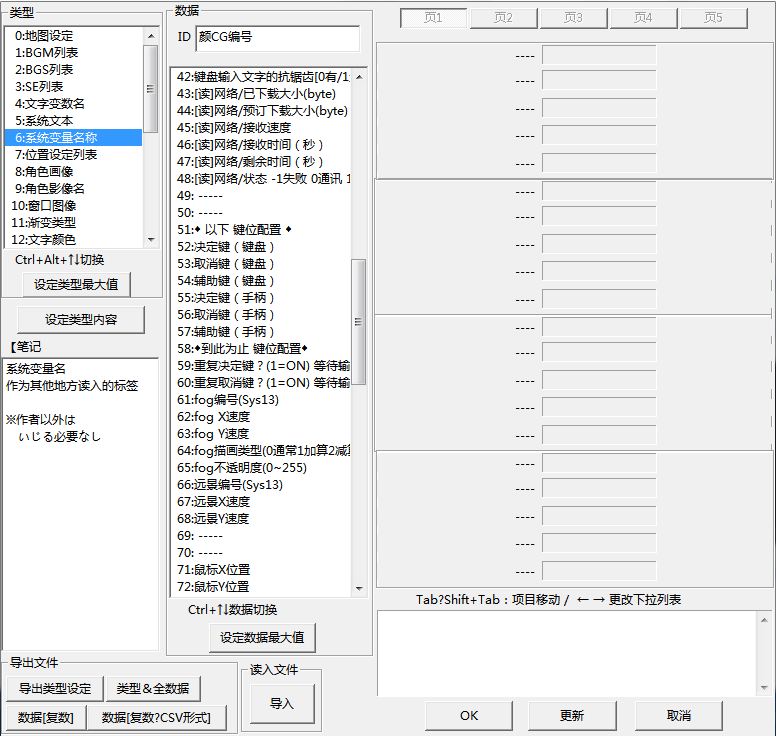Switch to the 页1 tab
Viewport: 776px width, 736px height.
(x=433, y=18)
